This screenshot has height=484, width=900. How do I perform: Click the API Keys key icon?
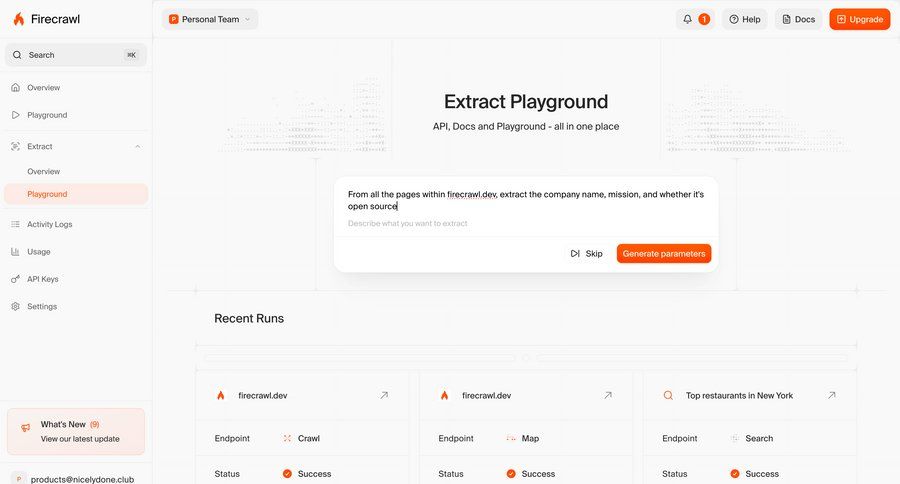[x=16, y=279]
